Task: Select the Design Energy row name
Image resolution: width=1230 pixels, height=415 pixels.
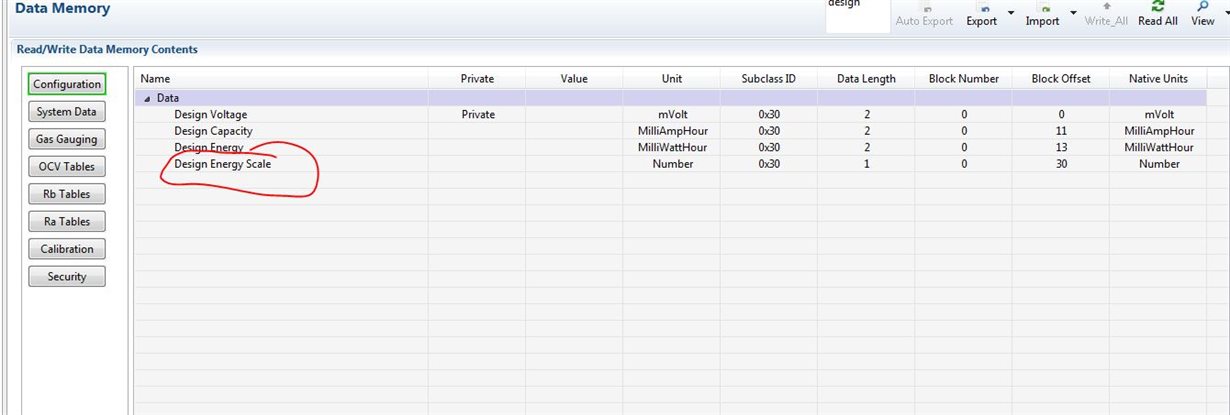Action: (209, 147)
